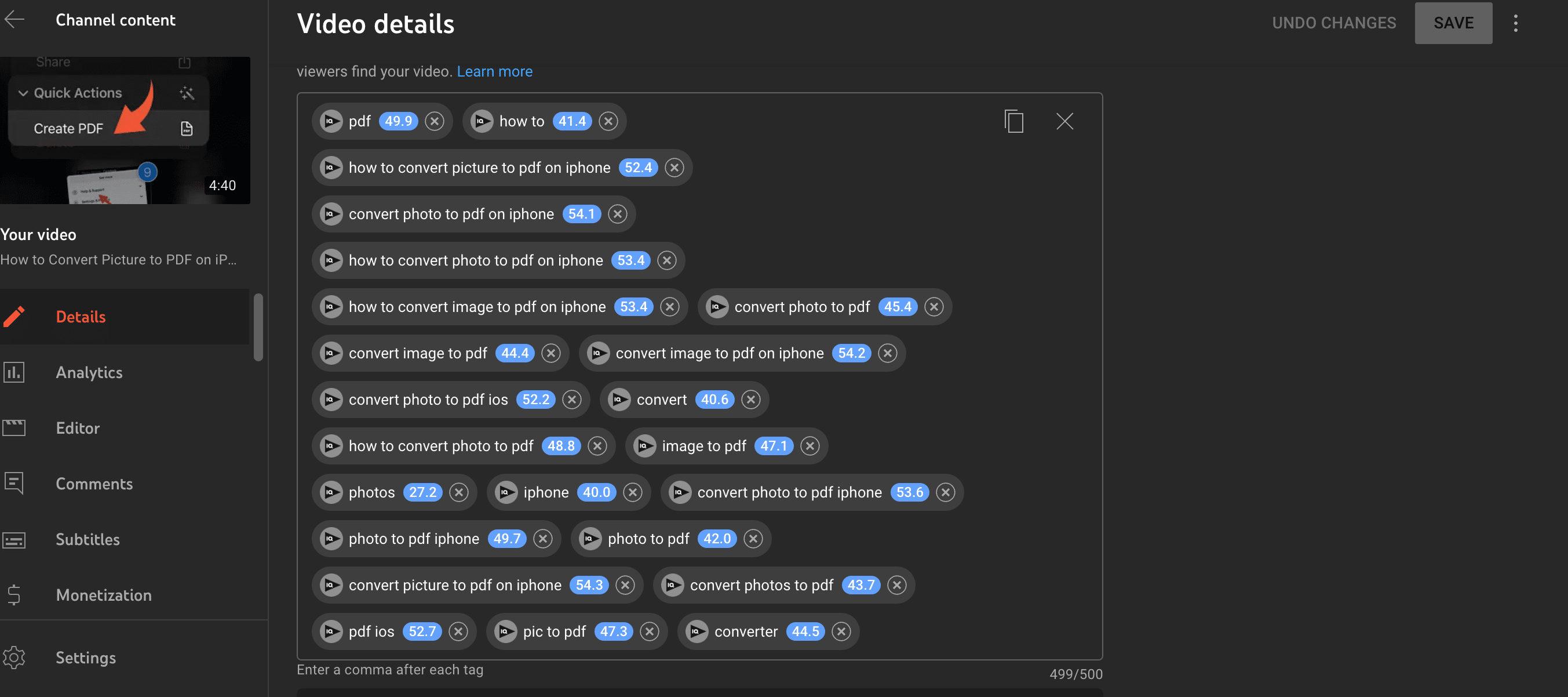Click the YouTube Studio channel icon for 'pdf' tag

coord(331,120)
